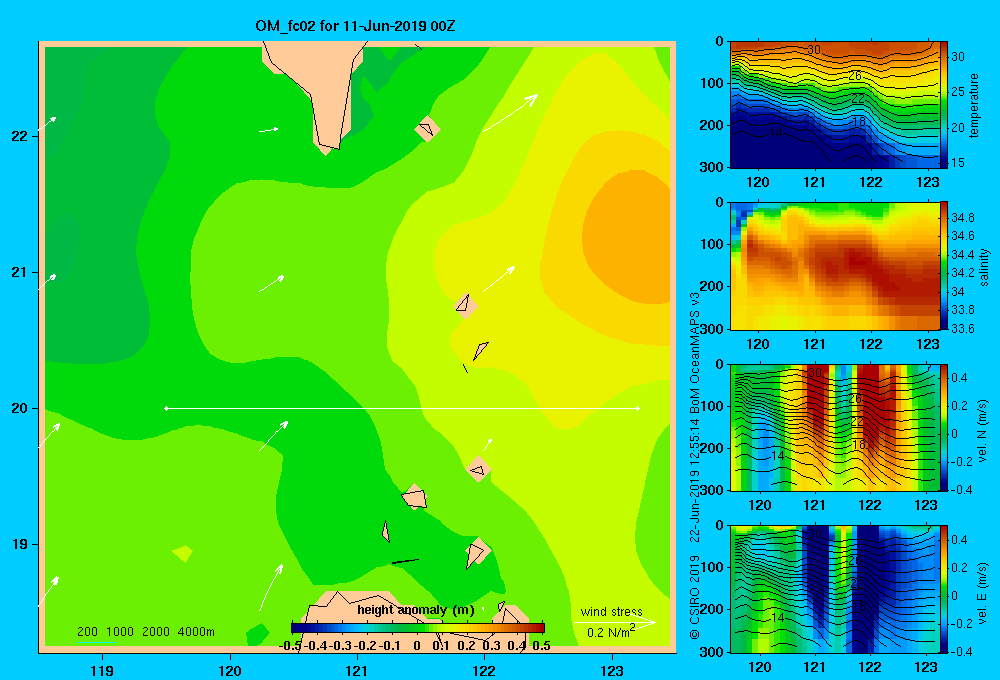
Task: Click the small yellow patch near 19N
Action: point(183,553)
